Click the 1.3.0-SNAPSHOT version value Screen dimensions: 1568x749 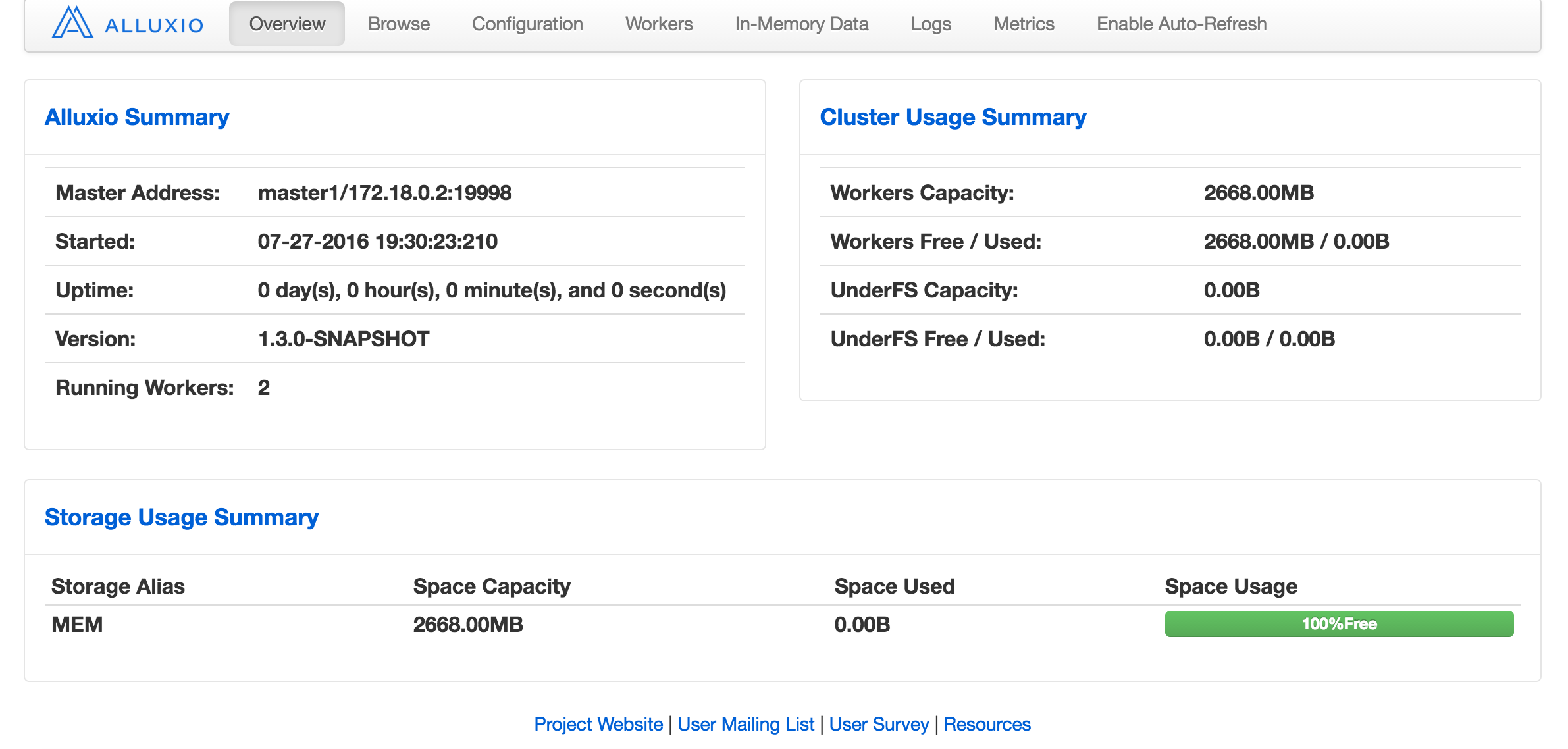[343, 339]
